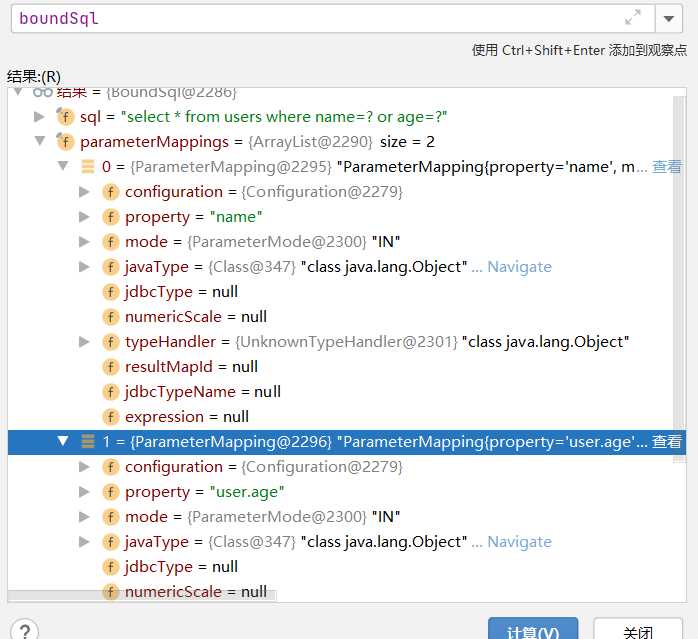Expand the sql field node
The width and height of the screenshot is (698, 639).
point(39,117)
